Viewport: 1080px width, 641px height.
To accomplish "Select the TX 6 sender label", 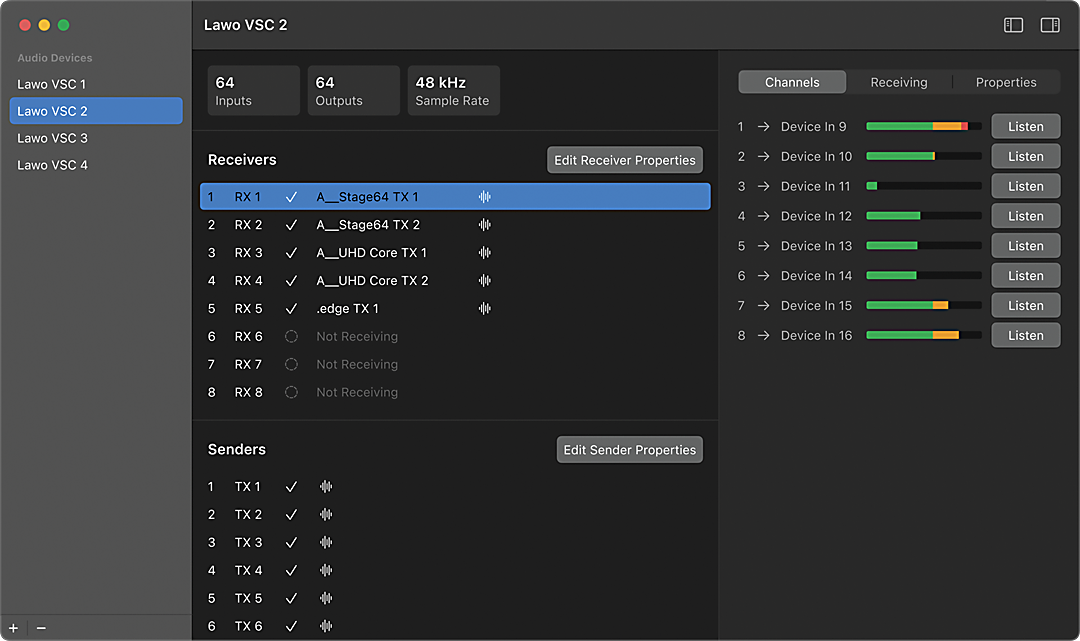I will (248, 626).
